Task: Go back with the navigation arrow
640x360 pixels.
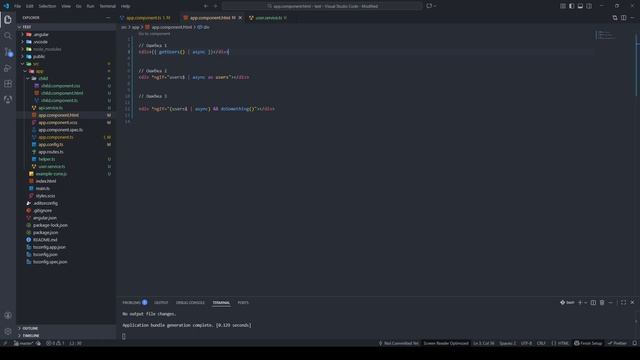Action: 206,6
